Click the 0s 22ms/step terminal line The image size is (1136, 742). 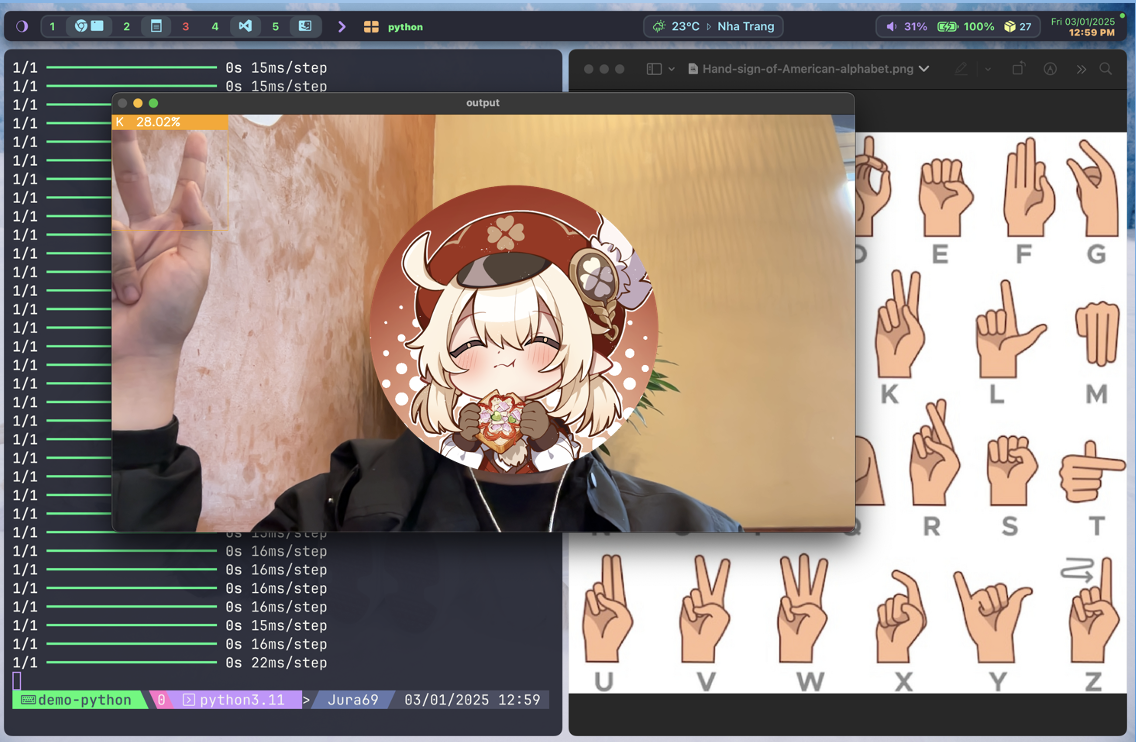coord(276,662)
